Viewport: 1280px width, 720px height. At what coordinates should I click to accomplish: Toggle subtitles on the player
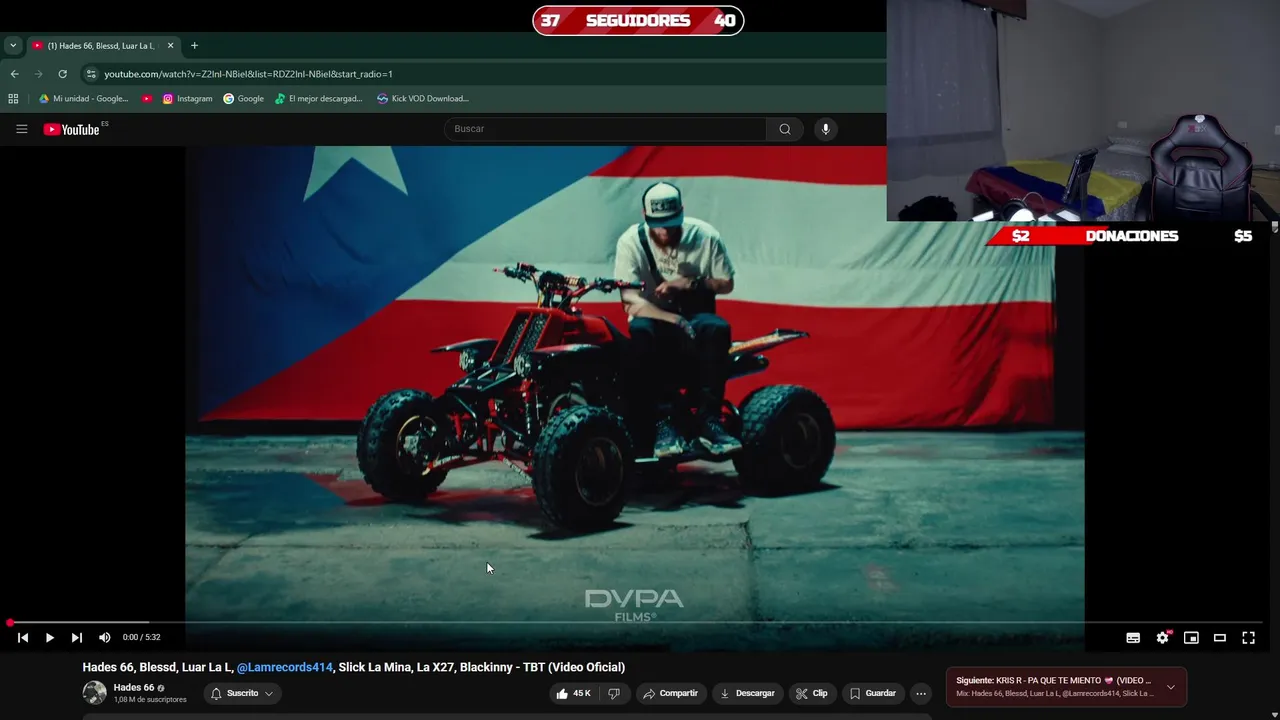tap(1133, 637)
